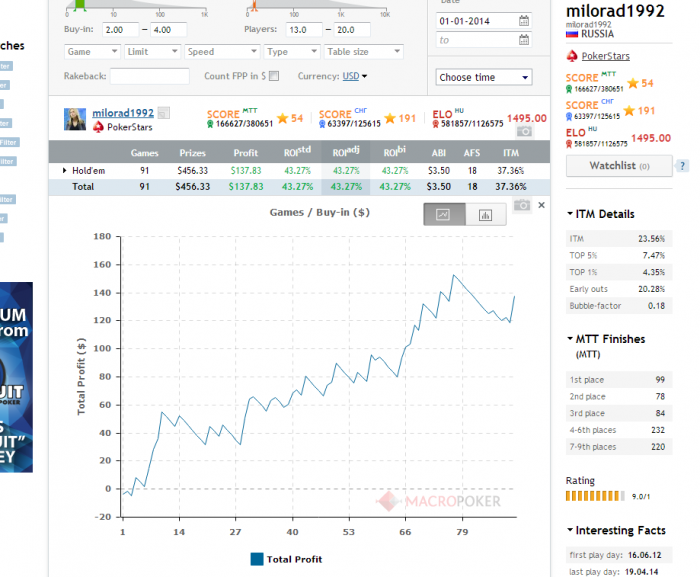Click the Total row profit value $137.83
Screen dimensions: 700x577
coord(246,187)
